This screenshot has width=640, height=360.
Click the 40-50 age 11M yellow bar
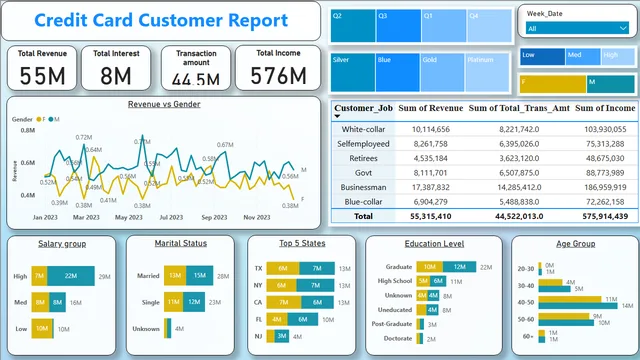(570, 299)
